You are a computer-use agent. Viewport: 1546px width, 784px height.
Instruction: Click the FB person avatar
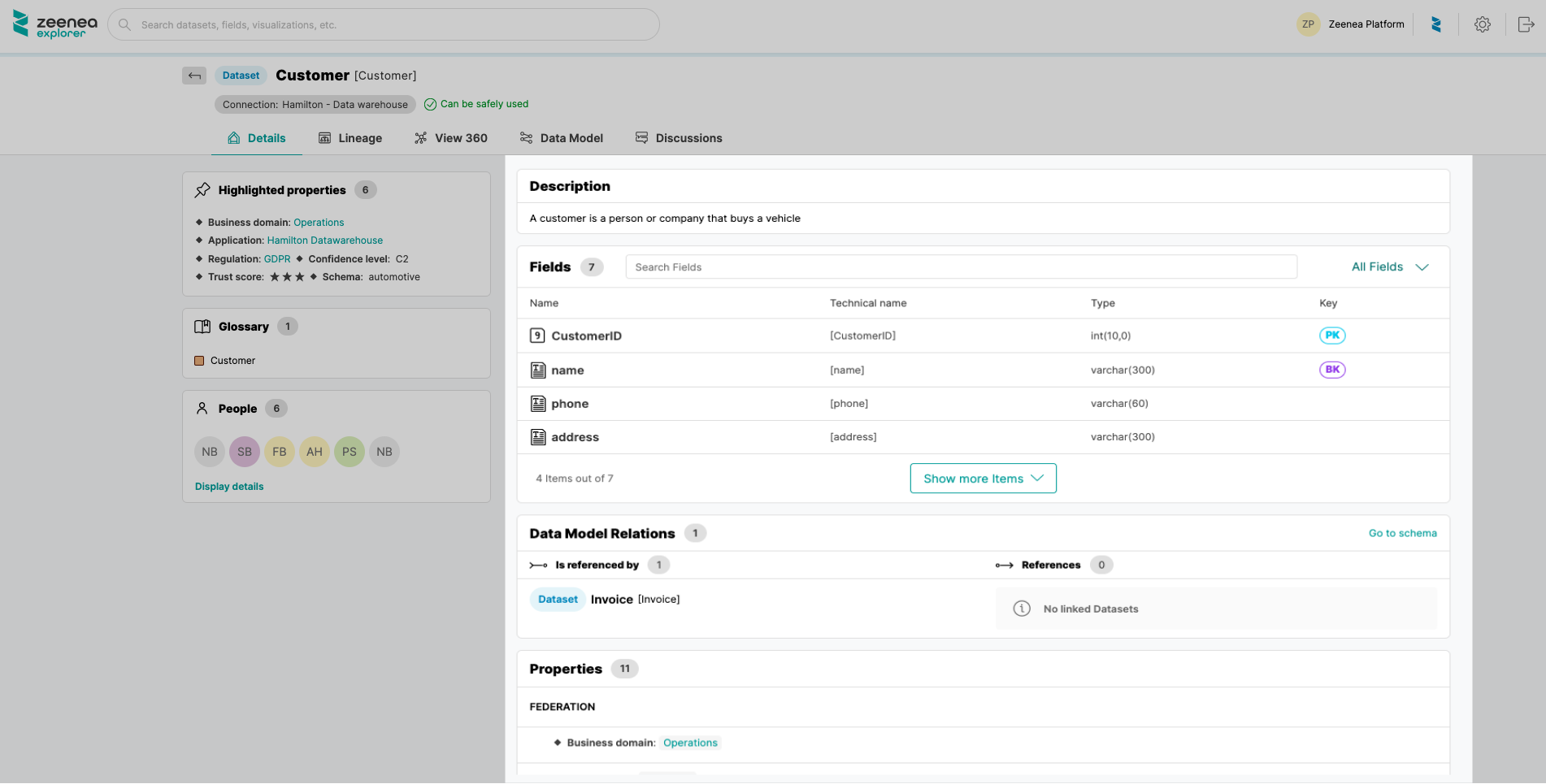coord(280,452)
